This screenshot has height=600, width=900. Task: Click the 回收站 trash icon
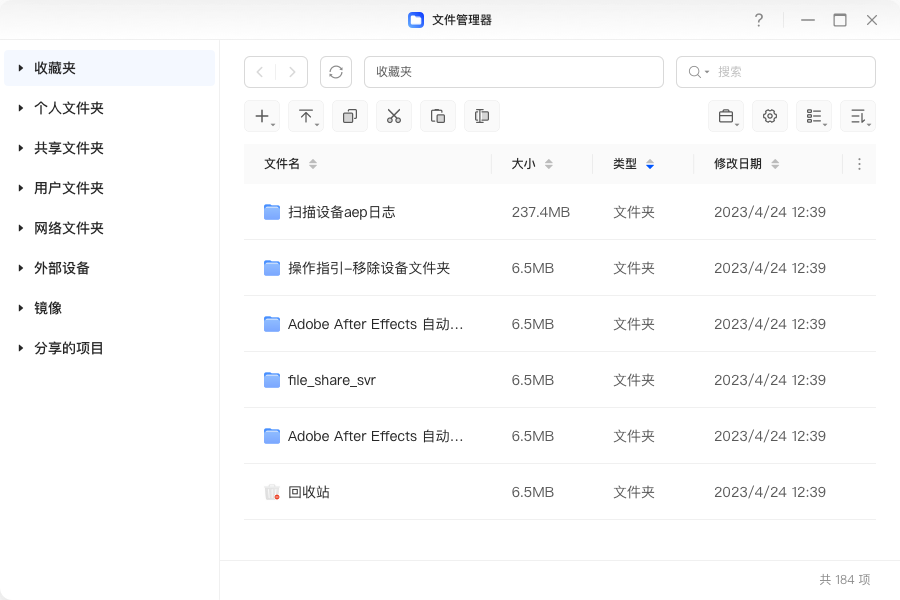coord(271,492)
